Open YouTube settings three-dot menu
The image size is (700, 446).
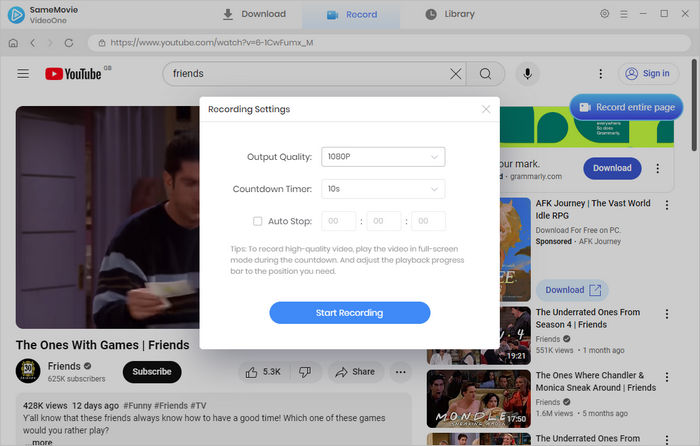[x=600, y=74]
